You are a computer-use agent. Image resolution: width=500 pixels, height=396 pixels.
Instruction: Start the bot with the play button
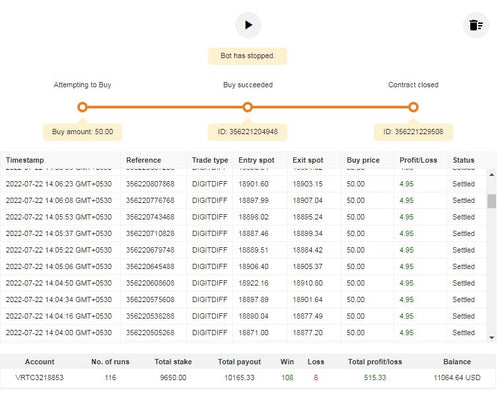coord(248,25)
